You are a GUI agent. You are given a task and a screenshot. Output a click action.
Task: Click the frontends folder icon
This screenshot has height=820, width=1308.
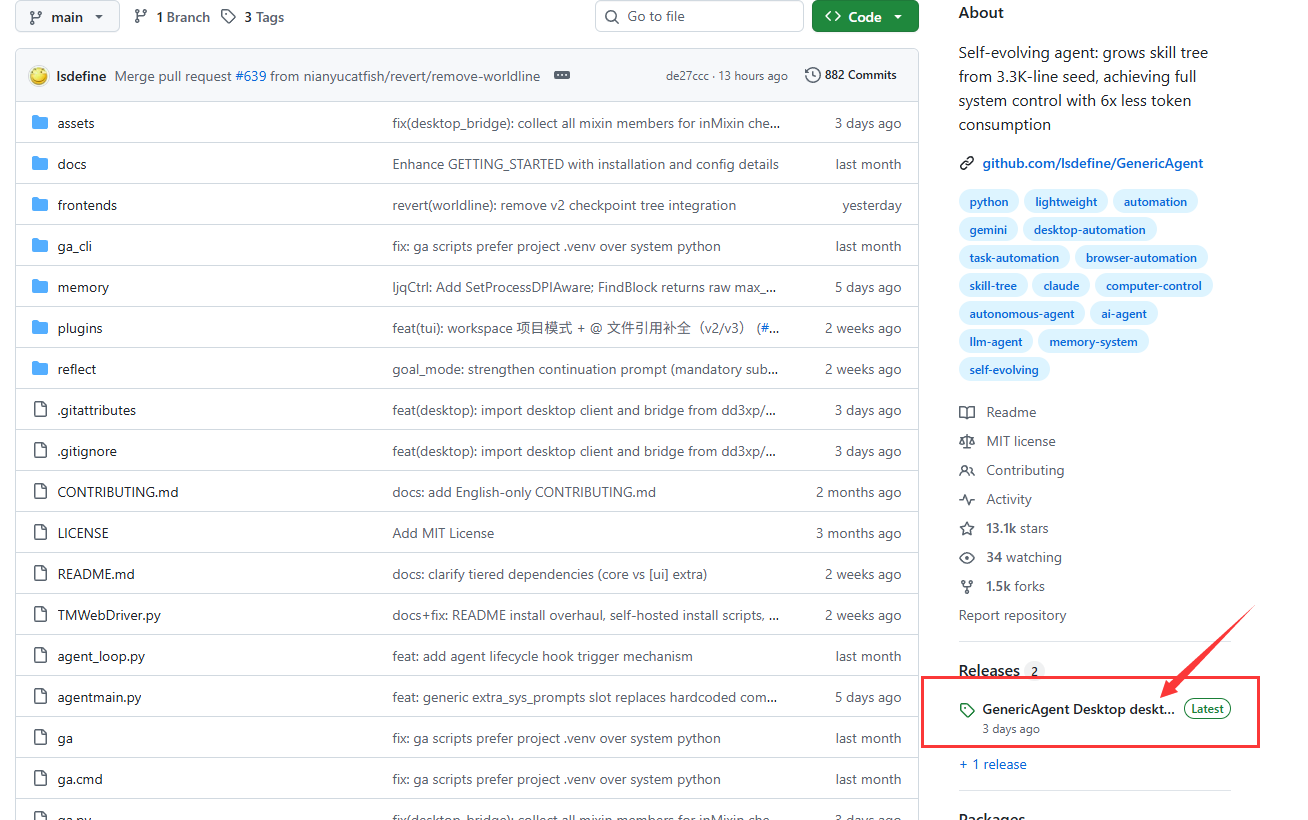click(40, 205)
